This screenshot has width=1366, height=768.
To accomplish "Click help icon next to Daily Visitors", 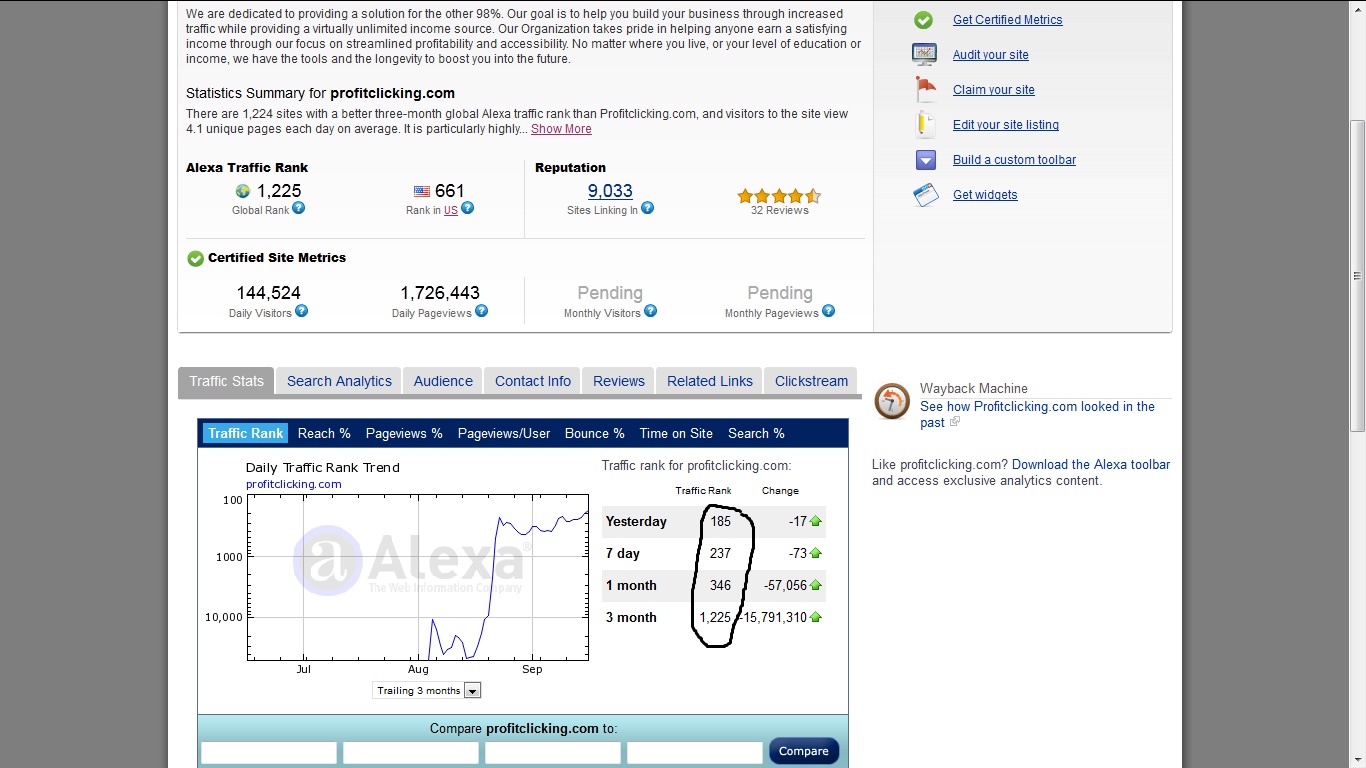I will 301,311.
